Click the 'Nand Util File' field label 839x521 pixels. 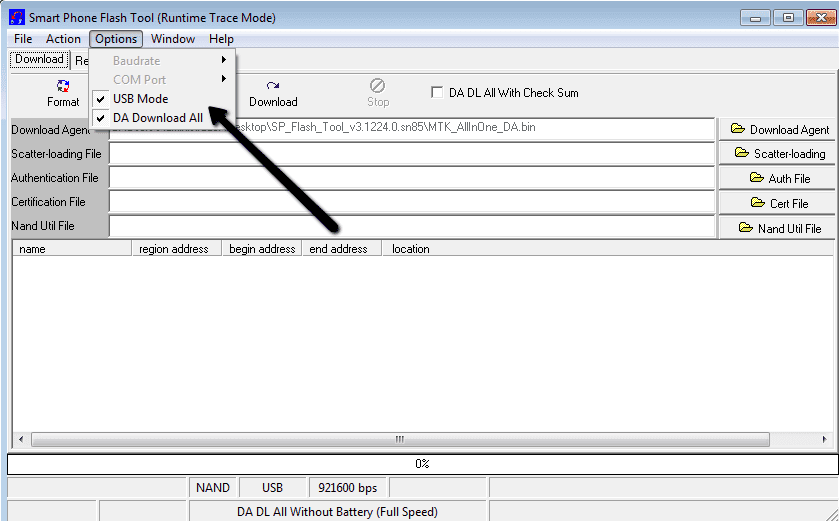coord(43,226)
